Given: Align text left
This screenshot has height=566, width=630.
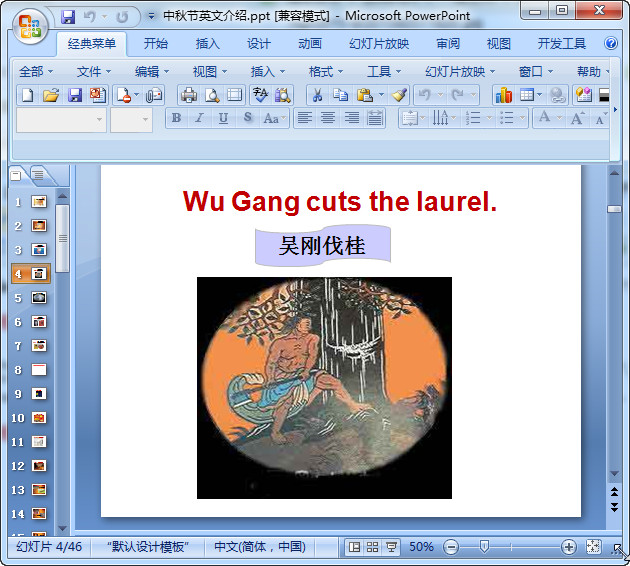Looking at the screenshot, I should coord(305,118).
